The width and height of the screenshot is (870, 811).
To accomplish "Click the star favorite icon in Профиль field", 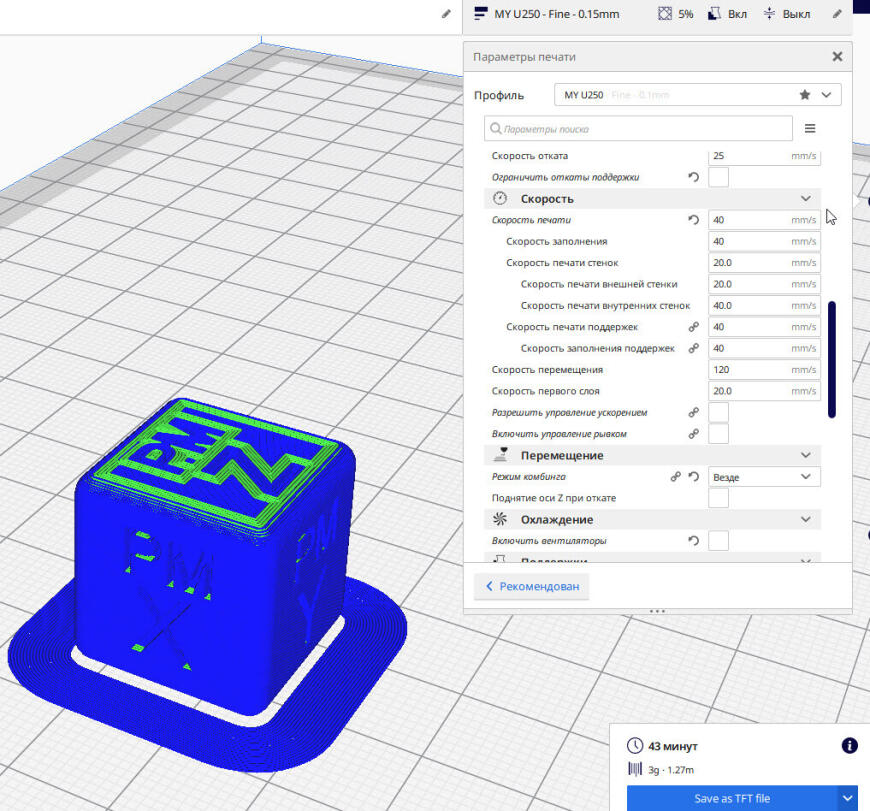I will tap(805, 95).
